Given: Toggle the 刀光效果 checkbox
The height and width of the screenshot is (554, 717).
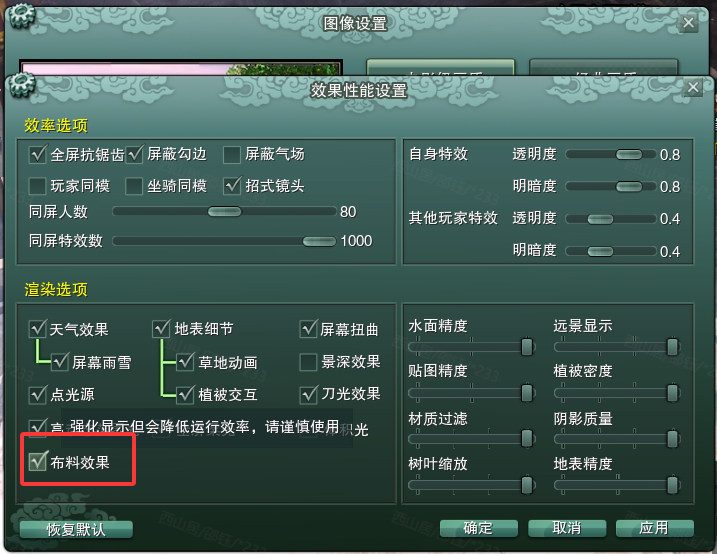Looking at the screenshot, I should tap(309, 394).
